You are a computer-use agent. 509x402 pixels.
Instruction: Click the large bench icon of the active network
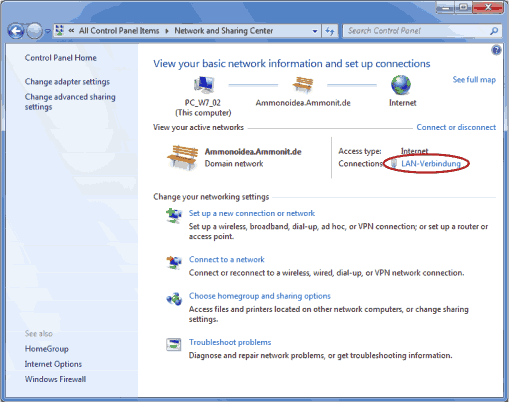click(x=182, y=158)
